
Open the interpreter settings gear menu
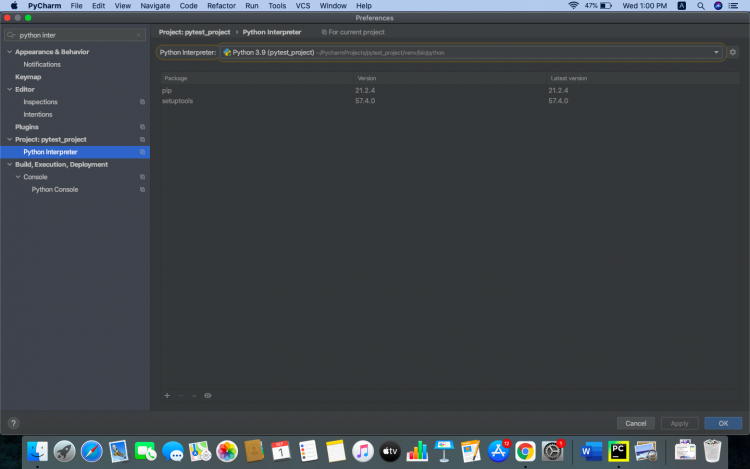pos(732,52)
